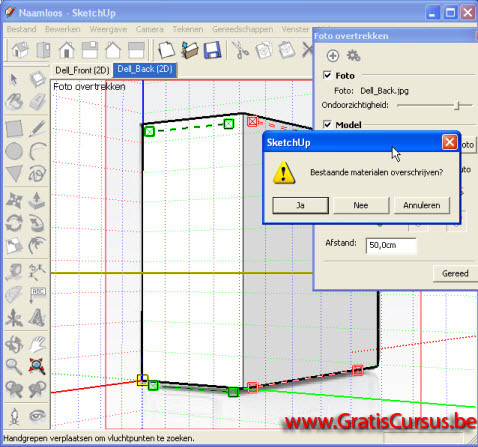Activate the Protractor tool

pyautogui.click(x=14, y=295)
